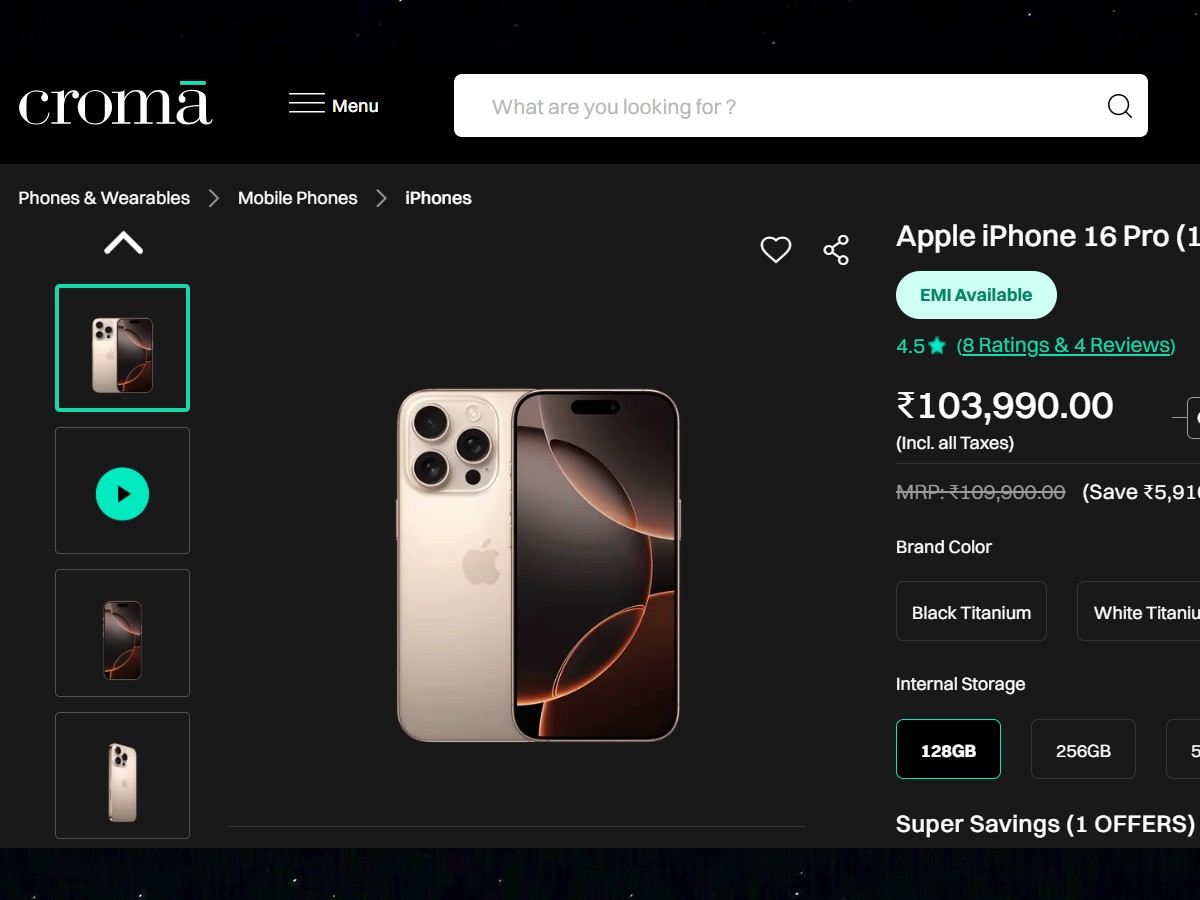The image size is (1200, 900).
Task: Open the iPhones breadcrumb link
Action: [438, 198]
